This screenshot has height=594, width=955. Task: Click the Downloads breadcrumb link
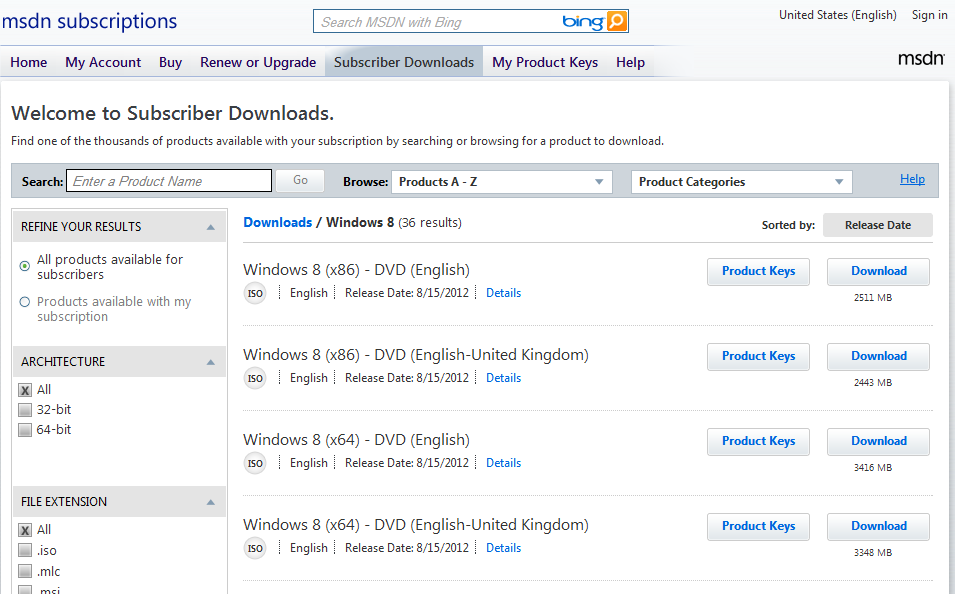tap(278, 222)
